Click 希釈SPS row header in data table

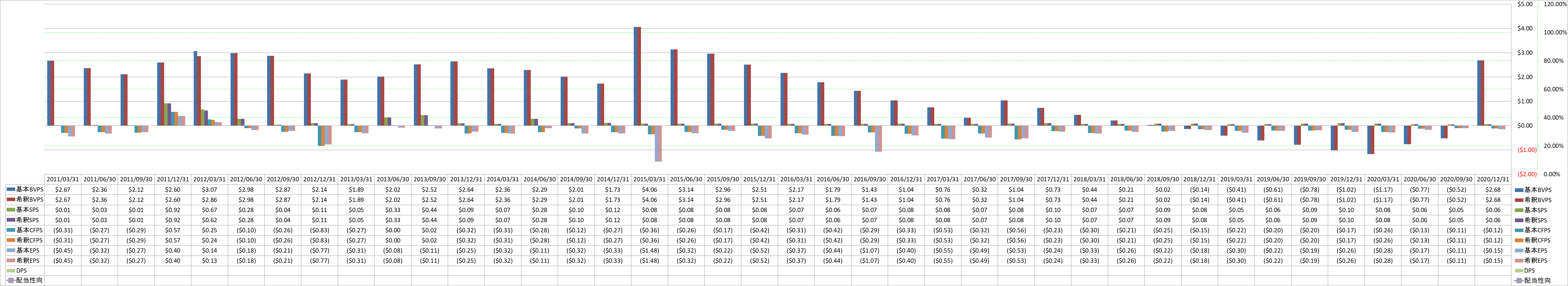(x=25, y=220)
